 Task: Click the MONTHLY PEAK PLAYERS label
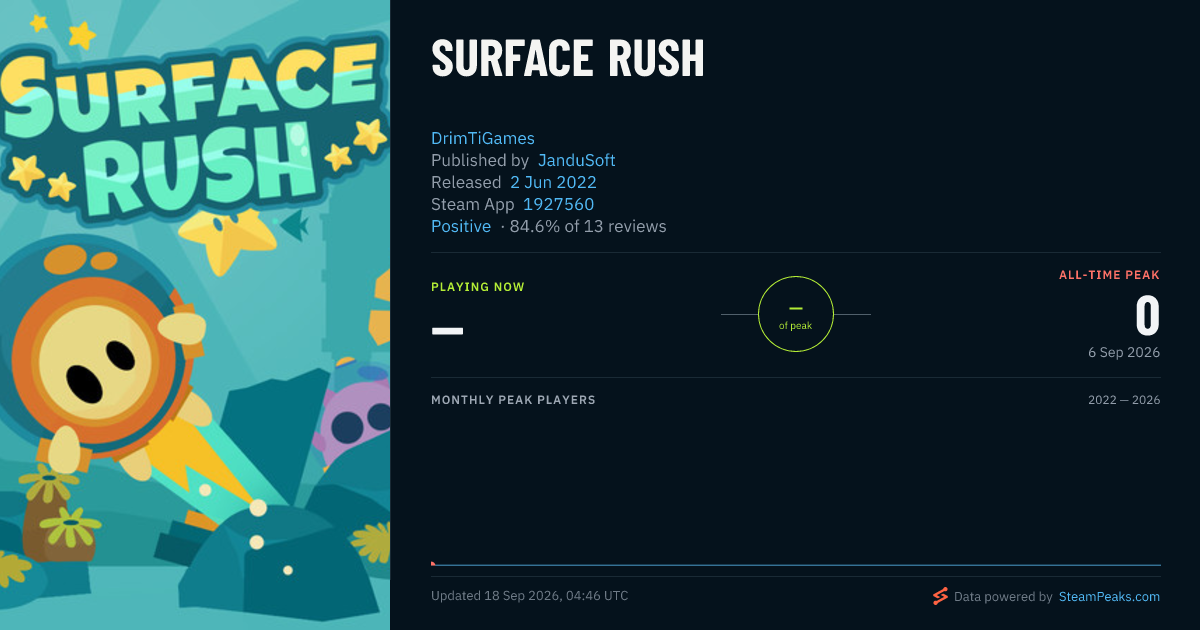point(513,400)
